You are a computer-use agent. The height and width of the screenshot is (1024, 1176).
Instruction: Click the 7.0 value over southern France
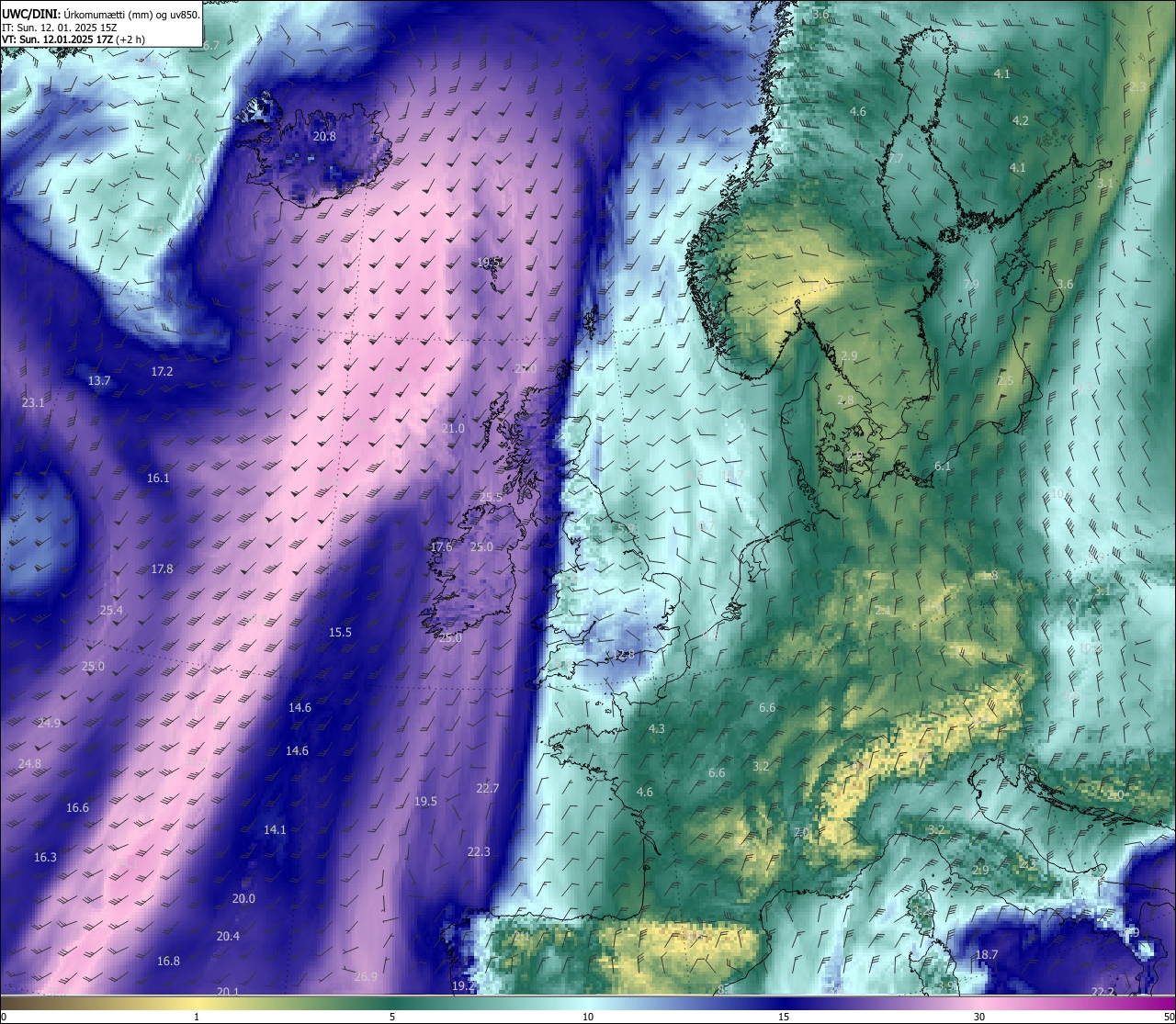pos(801,833)
